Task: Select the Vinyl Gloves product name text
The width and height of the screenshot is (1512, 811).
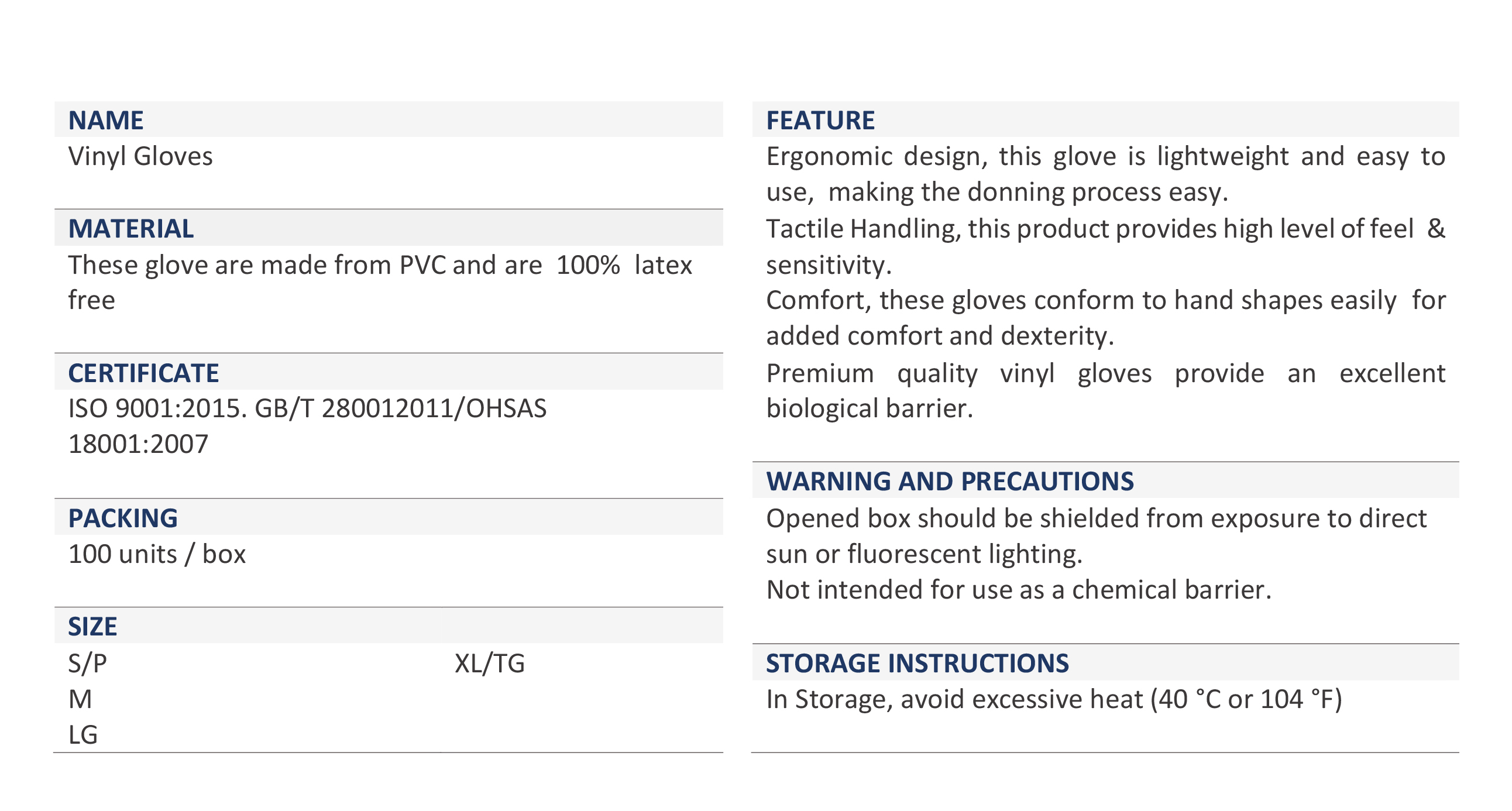Action: click(140, 156)
